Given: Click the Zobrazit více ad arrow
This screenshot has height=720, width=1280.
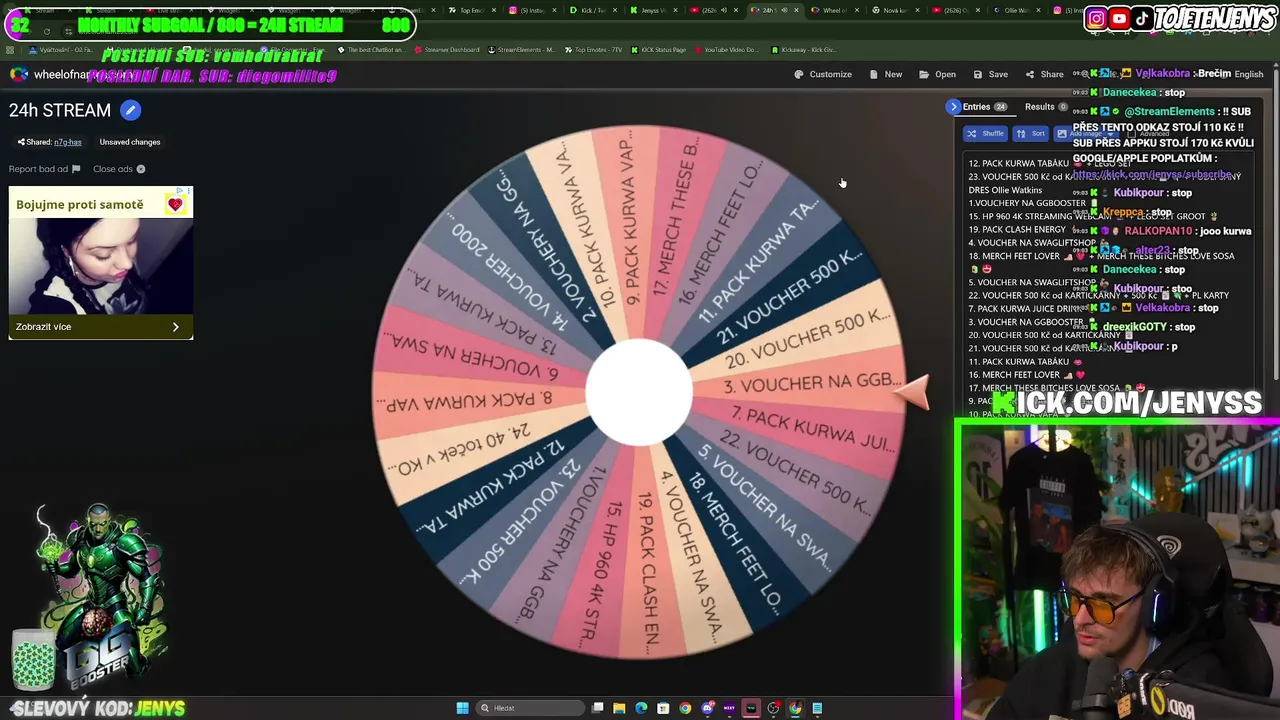Looking at the screenshot, I should click(175, 327).
